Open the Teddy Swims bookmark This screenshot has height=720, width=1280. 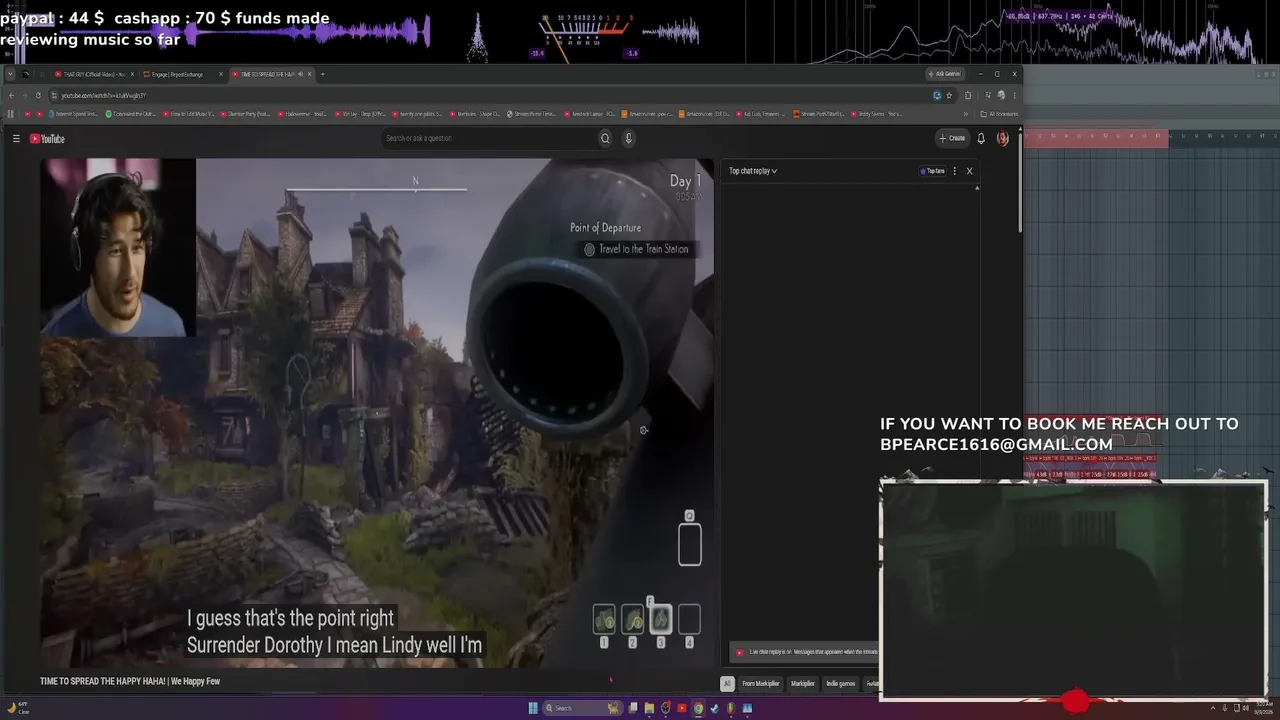pyautogui.click(x=876, y=114)
